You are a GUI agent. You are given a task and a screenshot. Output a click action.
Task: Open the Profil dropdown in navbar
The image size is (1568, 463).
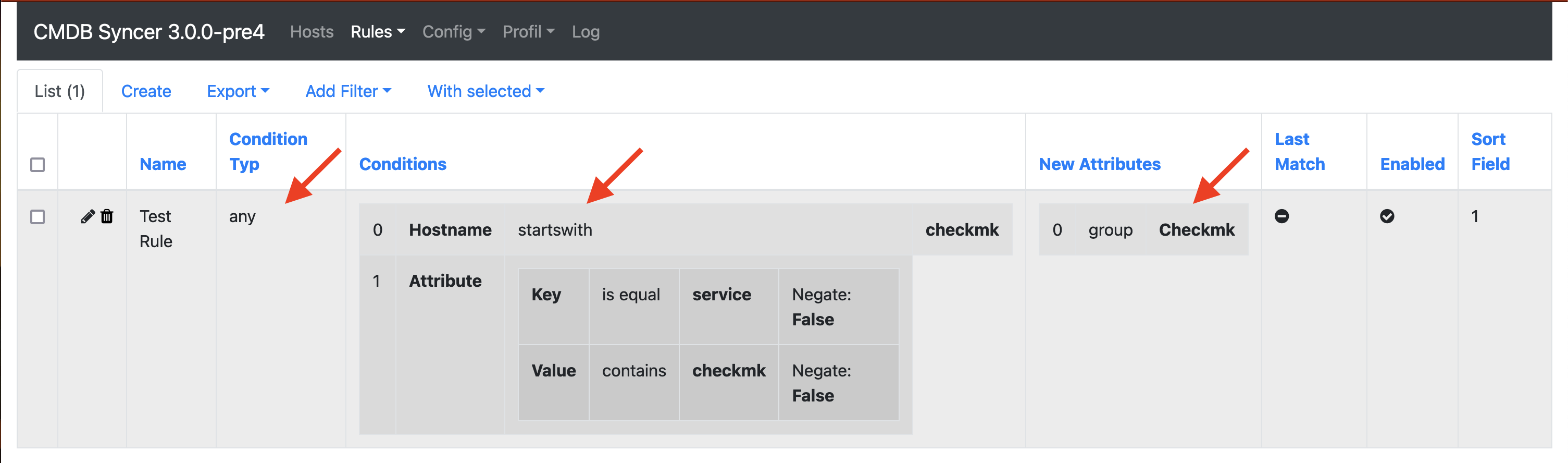coord(528,32)
